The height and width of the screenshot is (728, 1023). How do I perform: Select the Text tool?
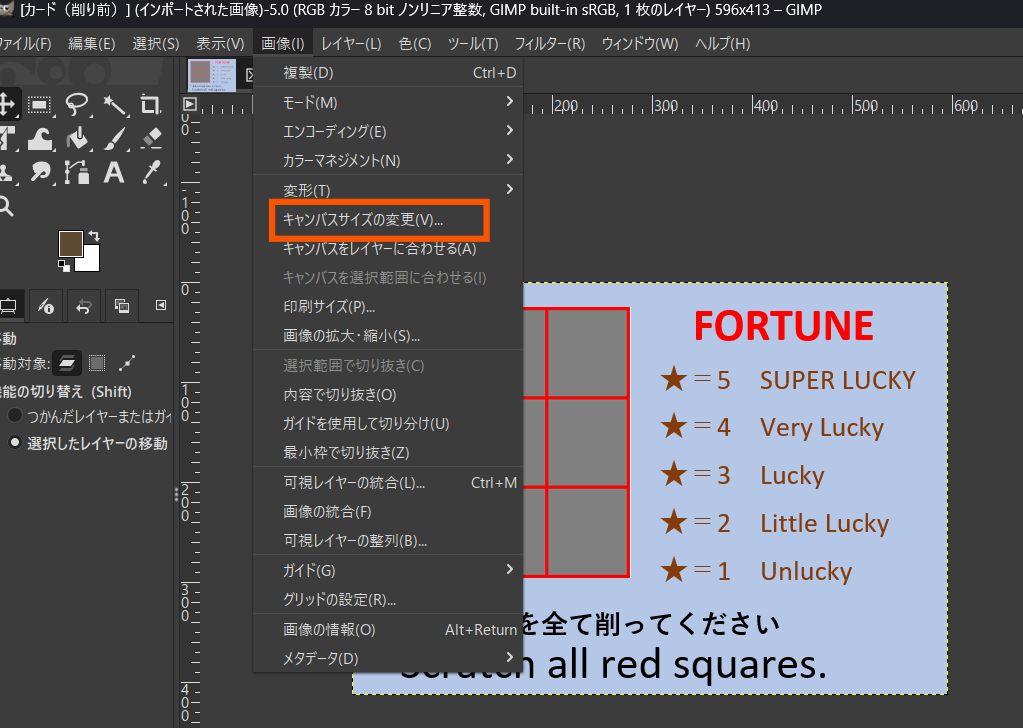114,172
